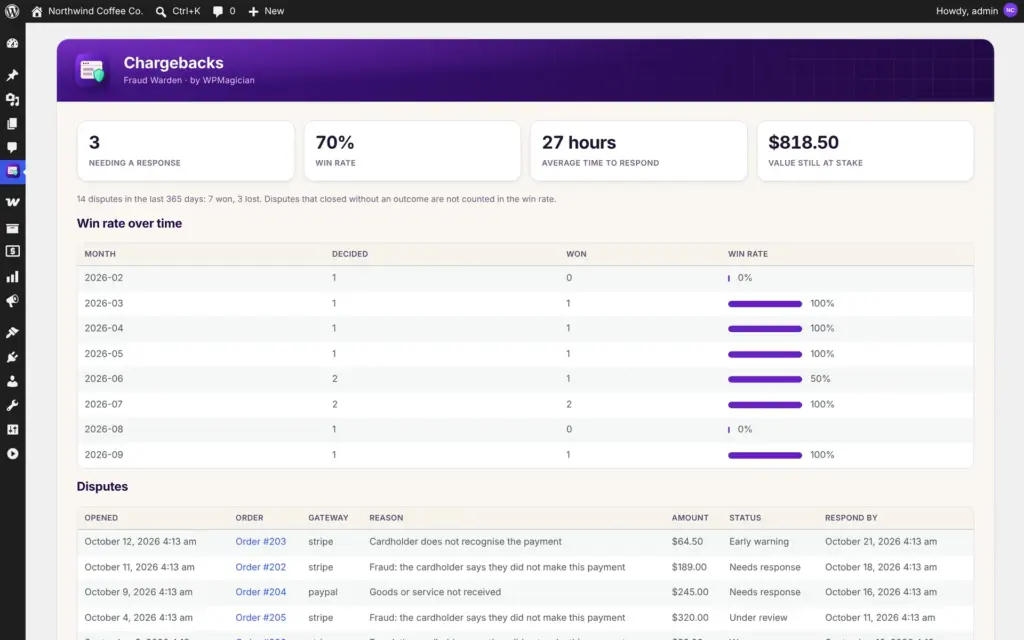Click 'Goods or service not received' reason

click(x=435, y=592)
